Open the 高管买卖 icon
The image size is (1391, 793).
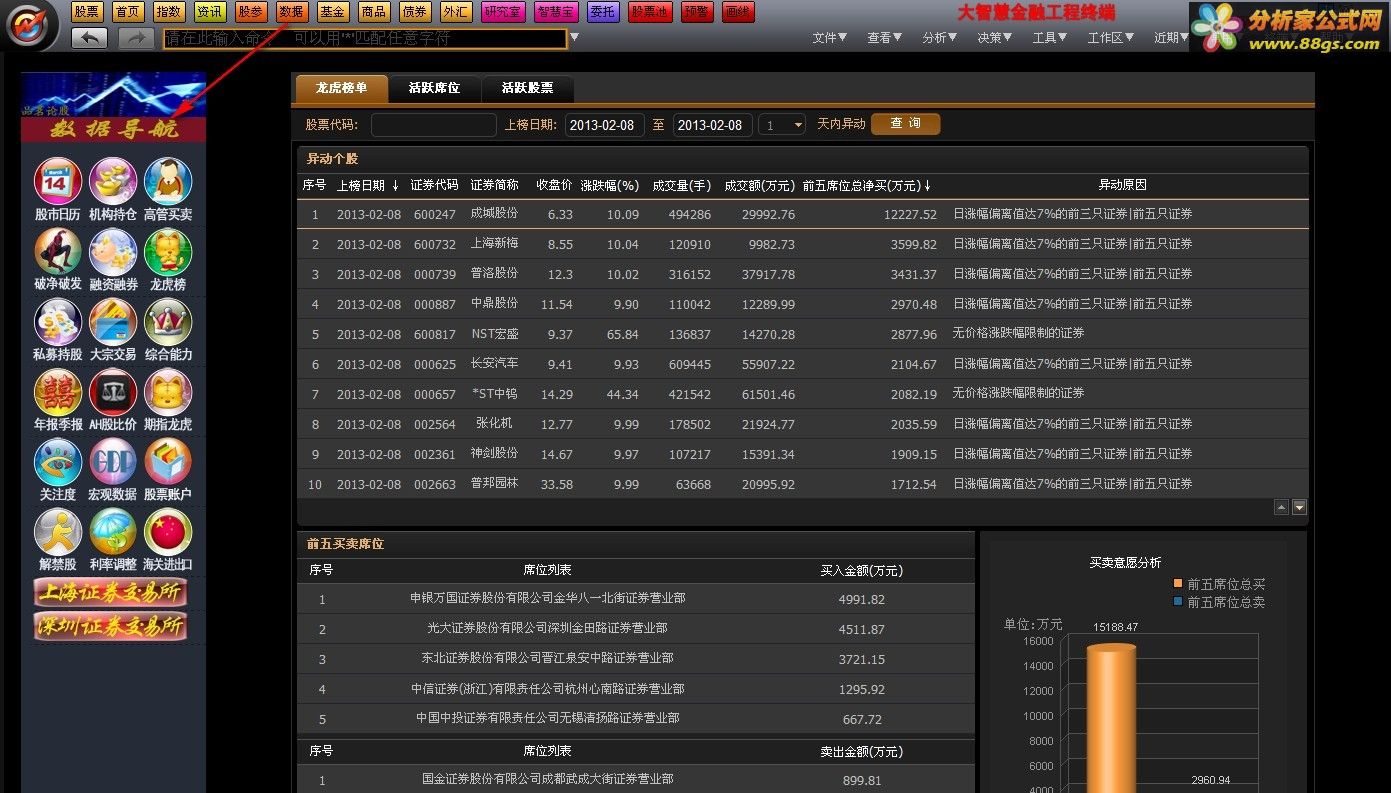click(x=168, y=182)
